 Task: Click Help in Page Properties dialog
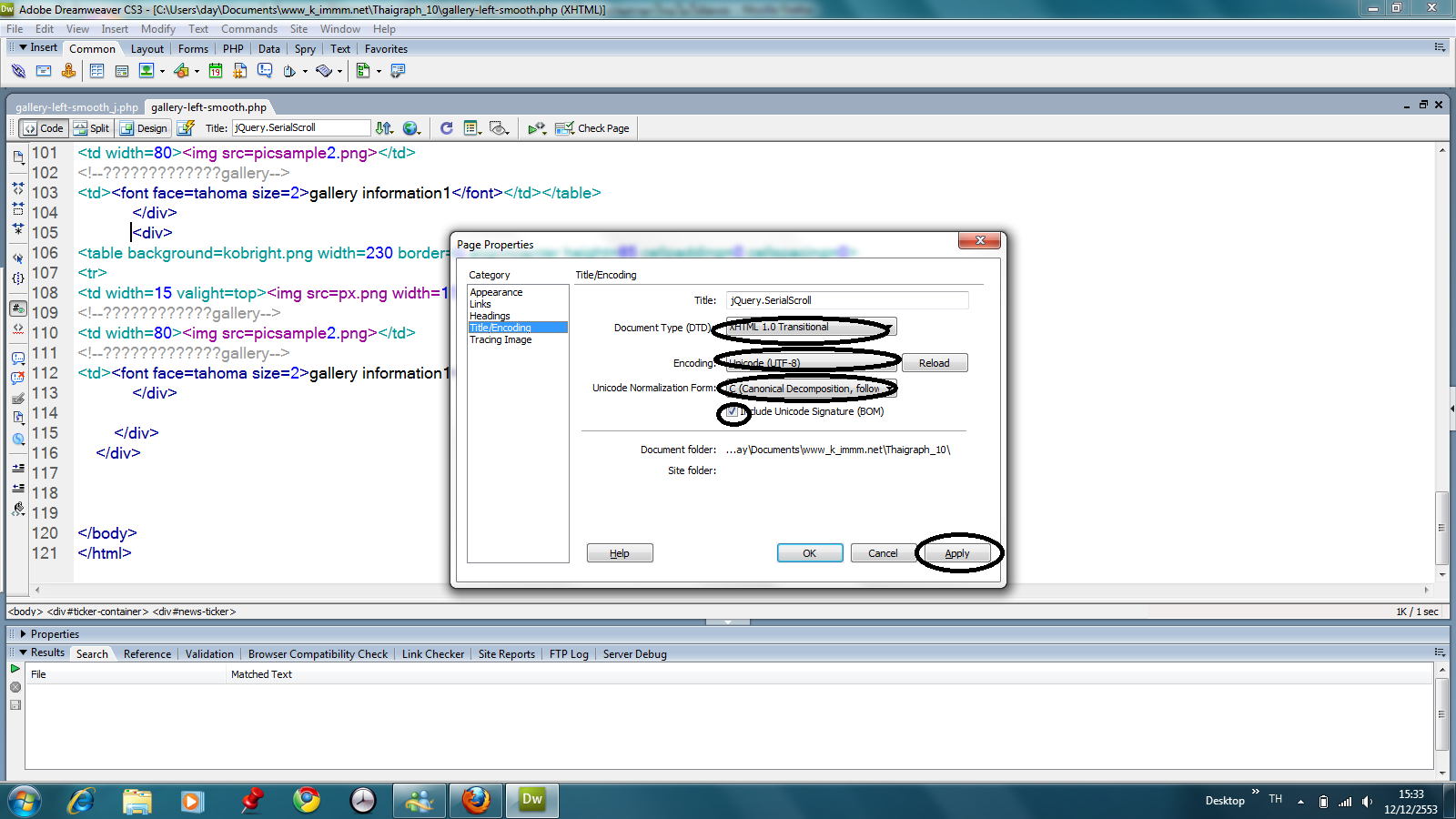[x=620, y=553]
